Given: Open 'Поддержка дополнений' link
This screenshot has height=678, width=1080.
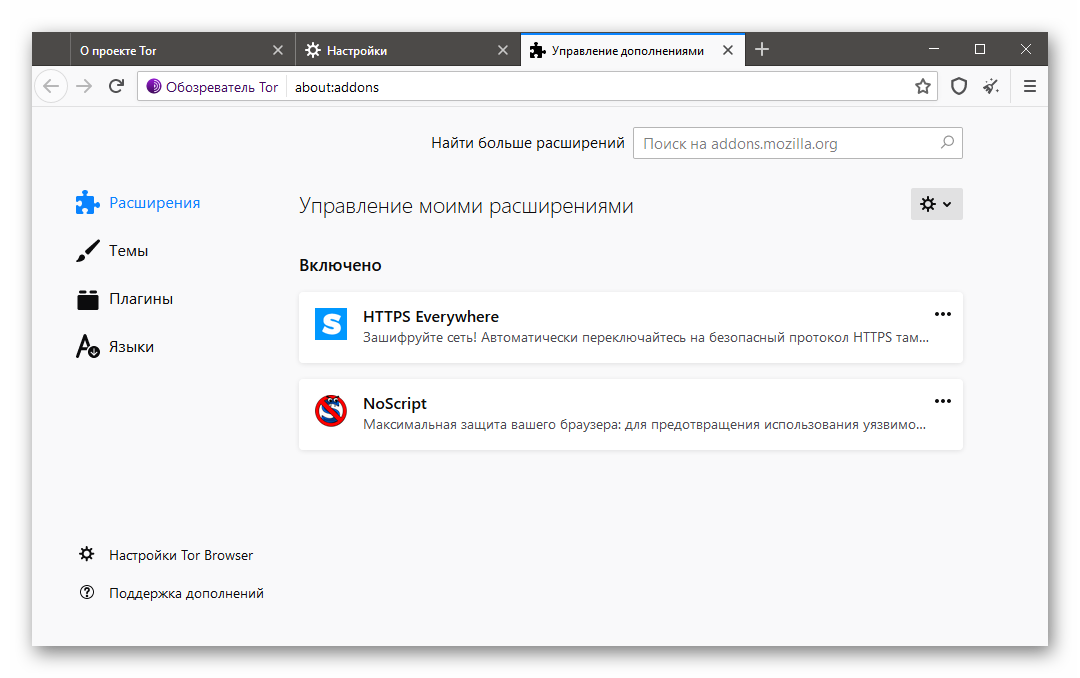Looking at the screenshot, I should point(186,593).
